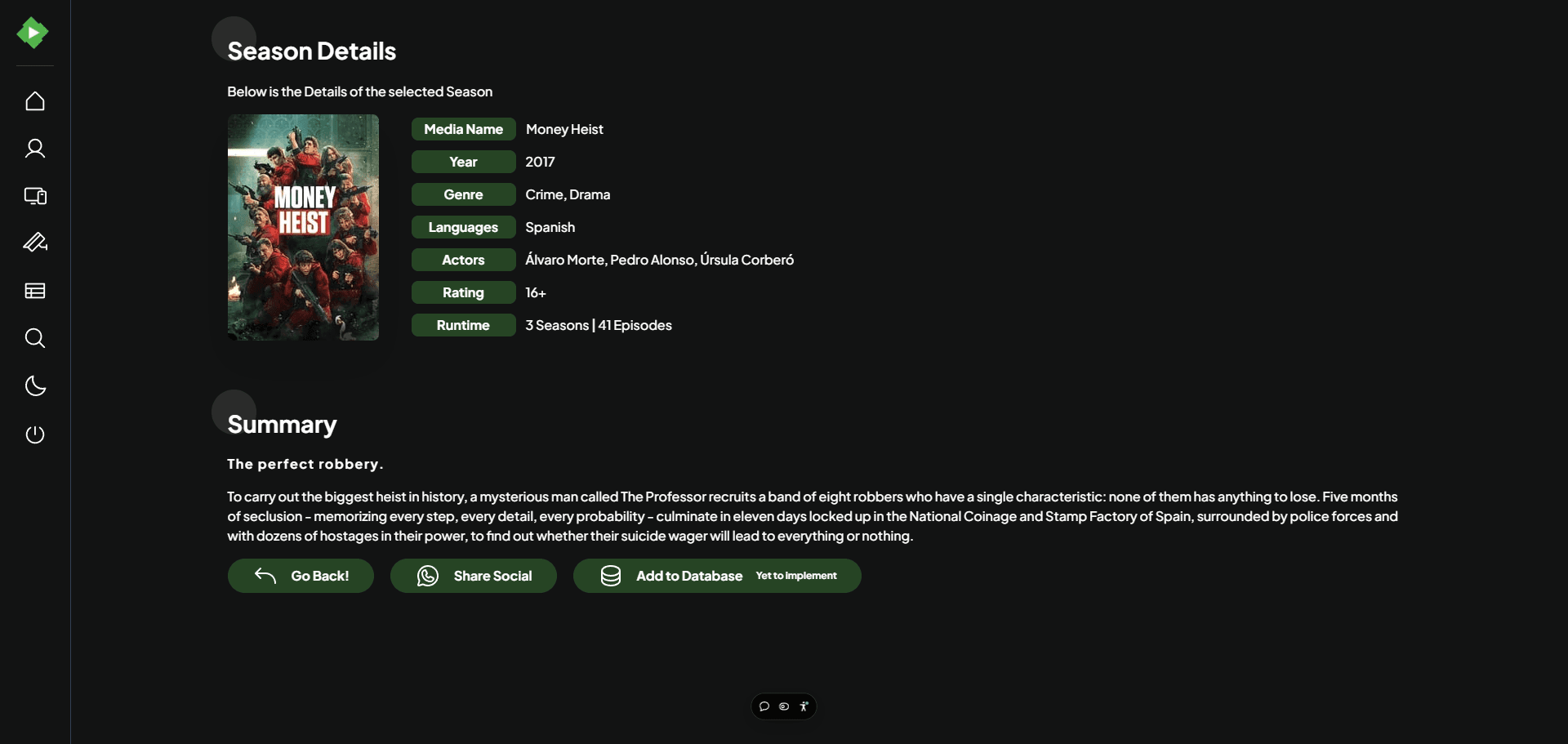1568x744 pixels.
Task: Click the actors list starting with Álvaro Morte
Action: [659, 260]
